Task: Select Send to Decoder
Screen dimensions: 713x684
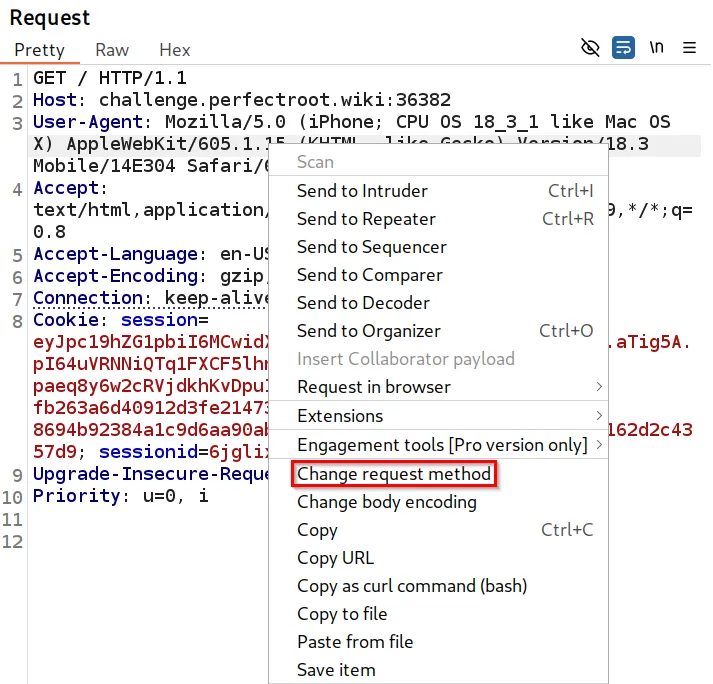Action: click(x=363, y=303)
